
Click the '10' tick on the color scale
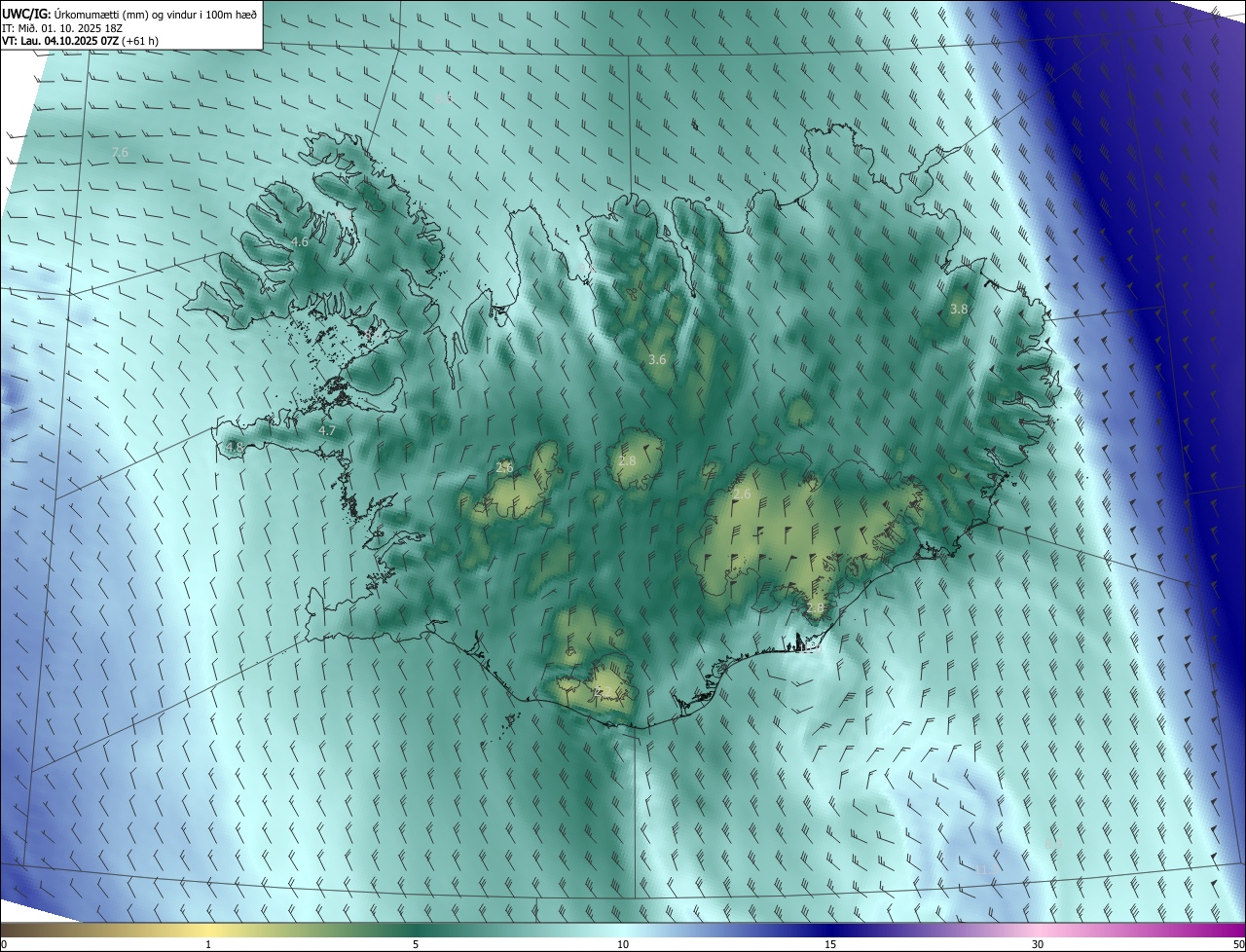click(x=623, y=944)
